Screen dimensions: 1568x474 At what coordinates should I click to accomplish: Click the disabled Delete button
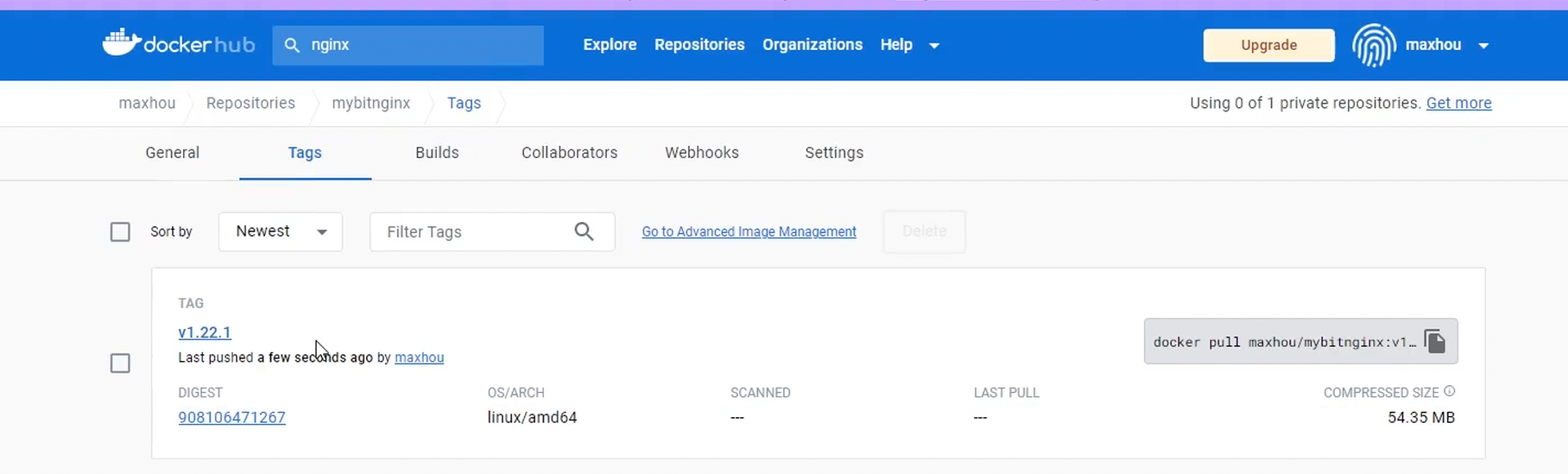[925, 231]
